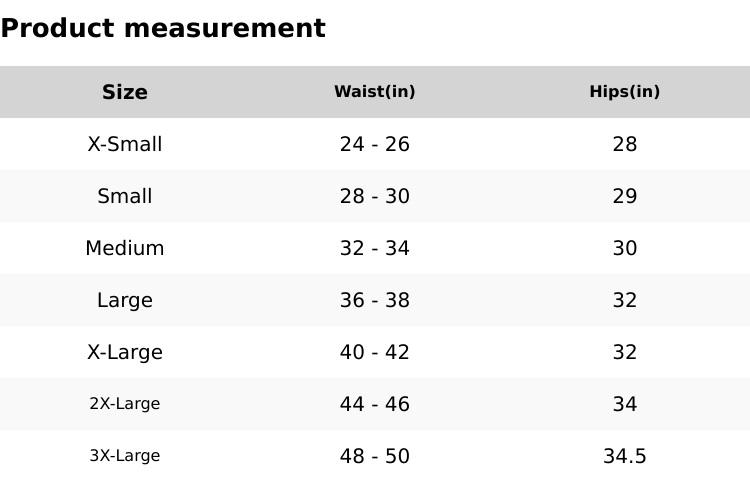The image size is (750, 482).
Task: Click the Waist(in) column header
Action: tap(375, 92)
